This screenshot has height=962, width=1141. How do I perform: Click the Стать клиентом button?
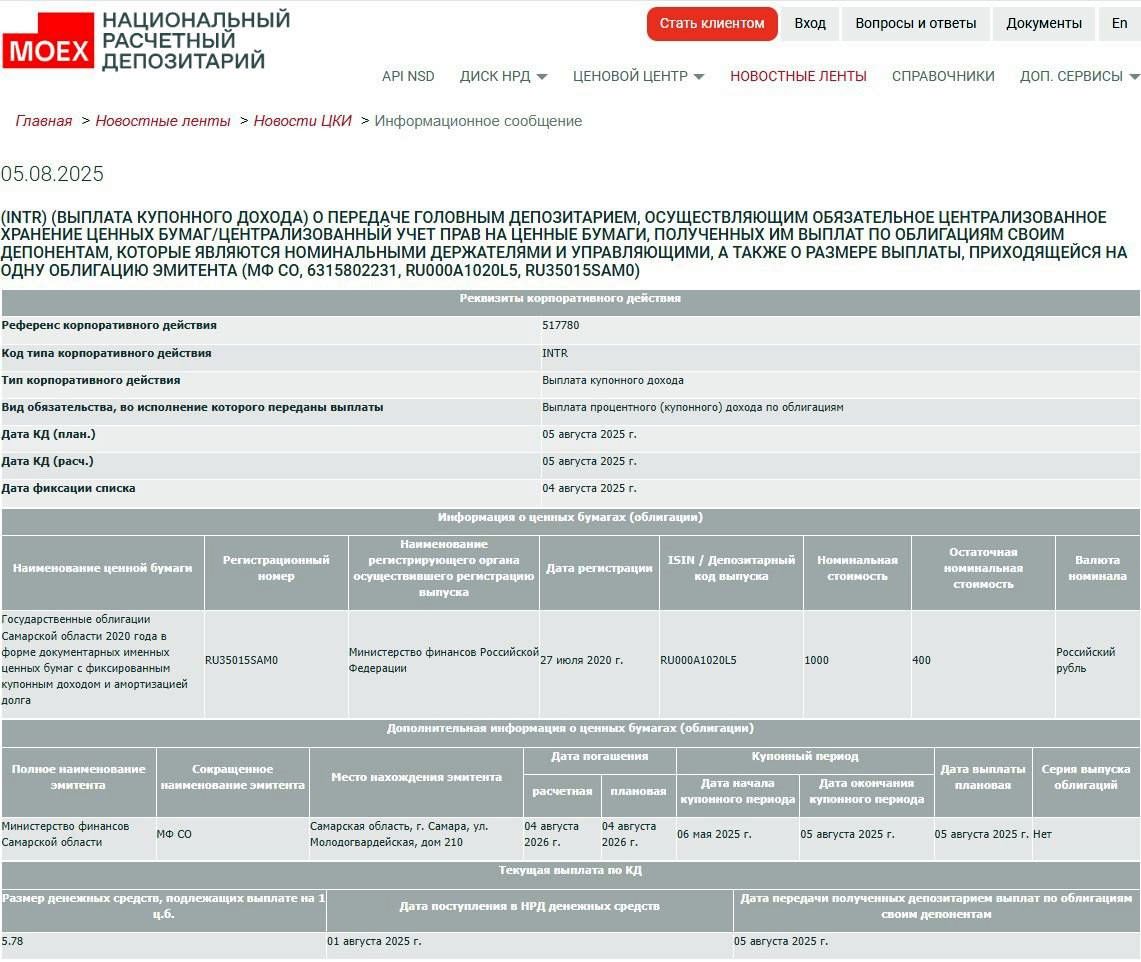click(712, 23)
